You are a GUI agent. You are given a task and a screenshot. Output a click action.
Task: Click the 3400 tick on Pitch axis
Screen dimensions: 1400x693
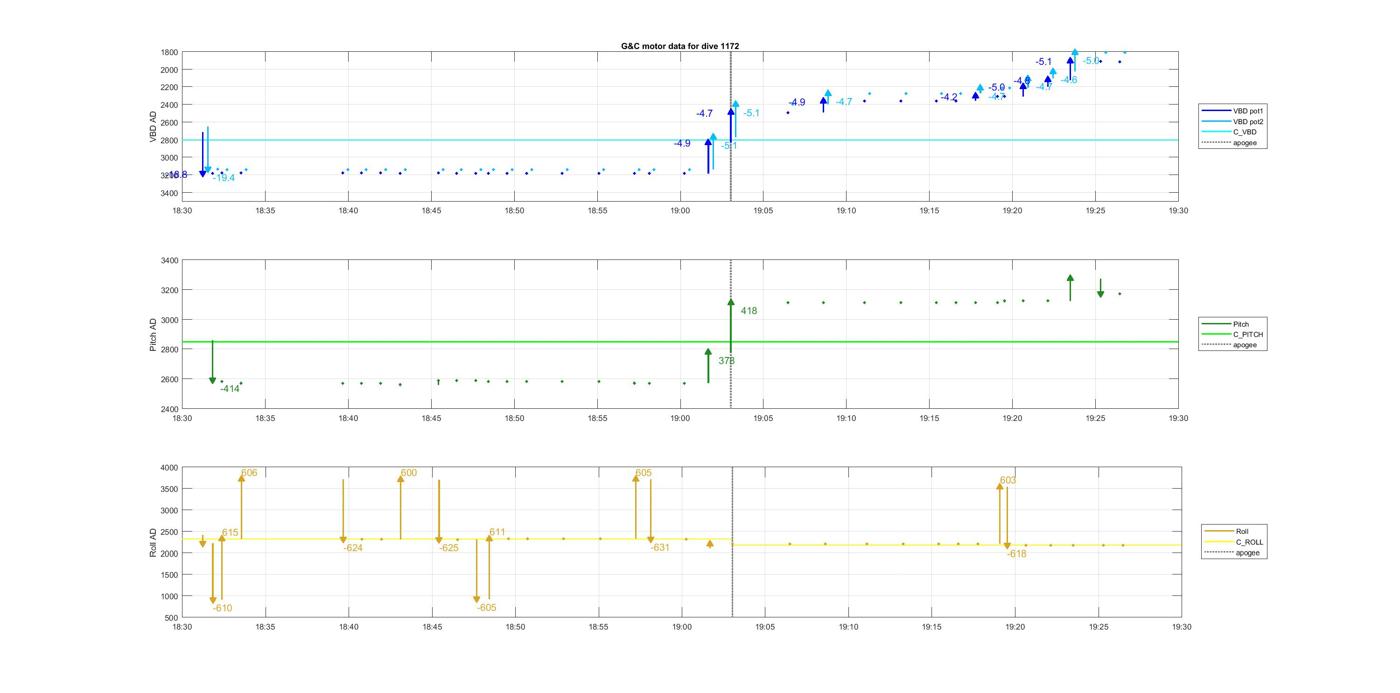click(169, 261)
